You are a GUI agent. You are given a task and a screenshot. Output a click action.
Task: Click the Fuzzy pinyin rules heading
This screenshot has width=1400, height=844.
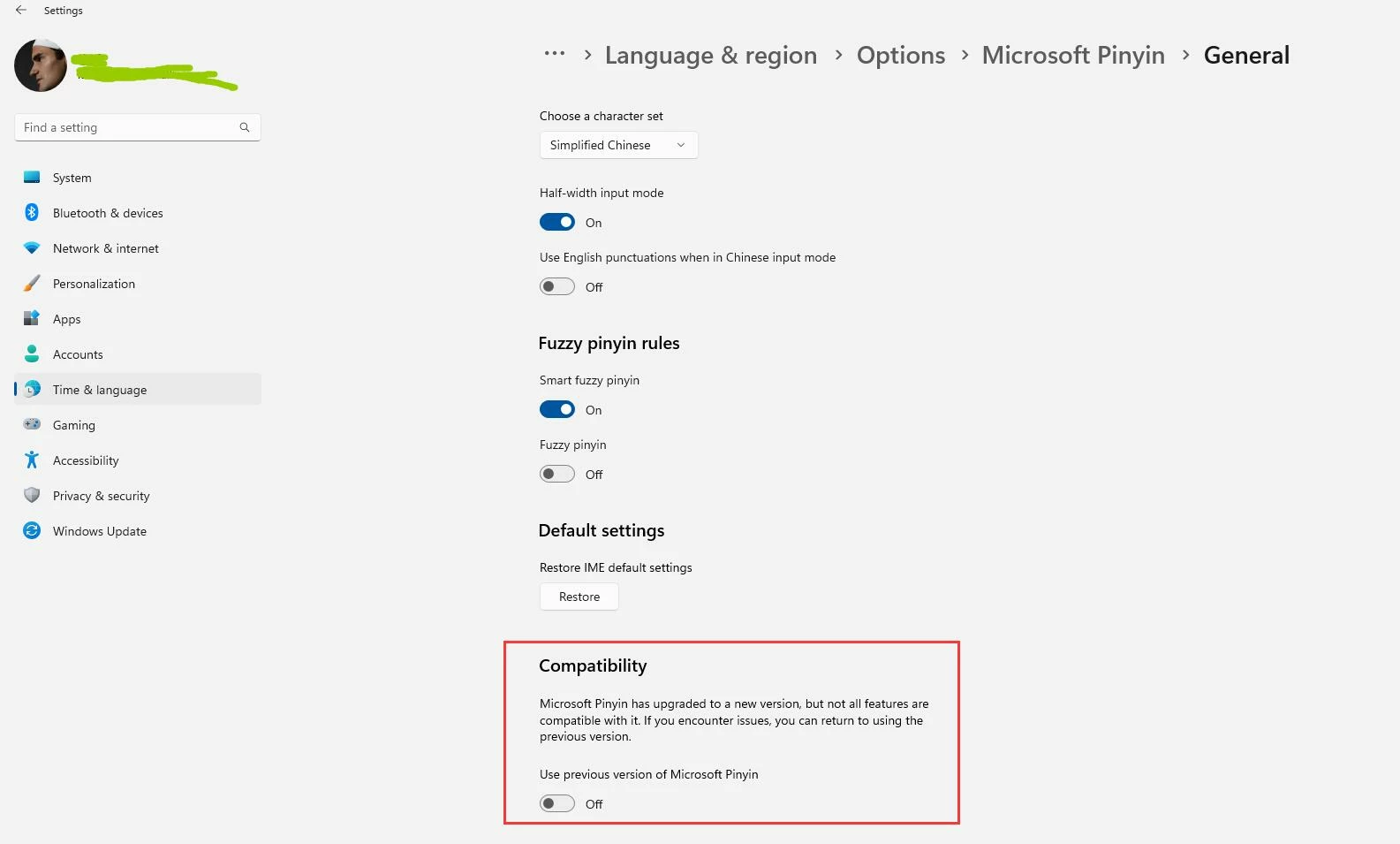tap(609, 343)
